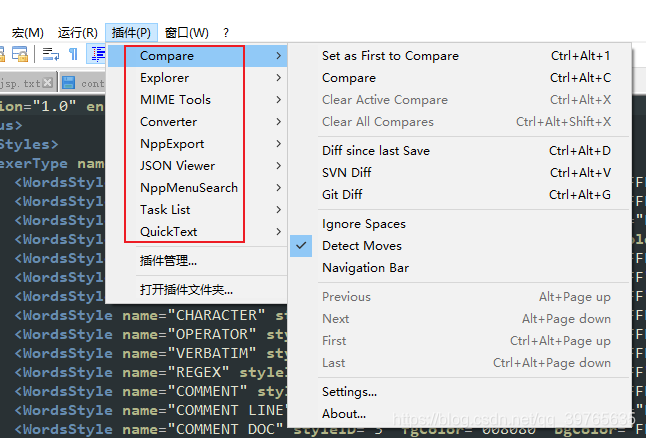Viewport: 646px width, 438px height.
Task: Expand the Explorer submenu arrow
Action: (x=279, y=77)
